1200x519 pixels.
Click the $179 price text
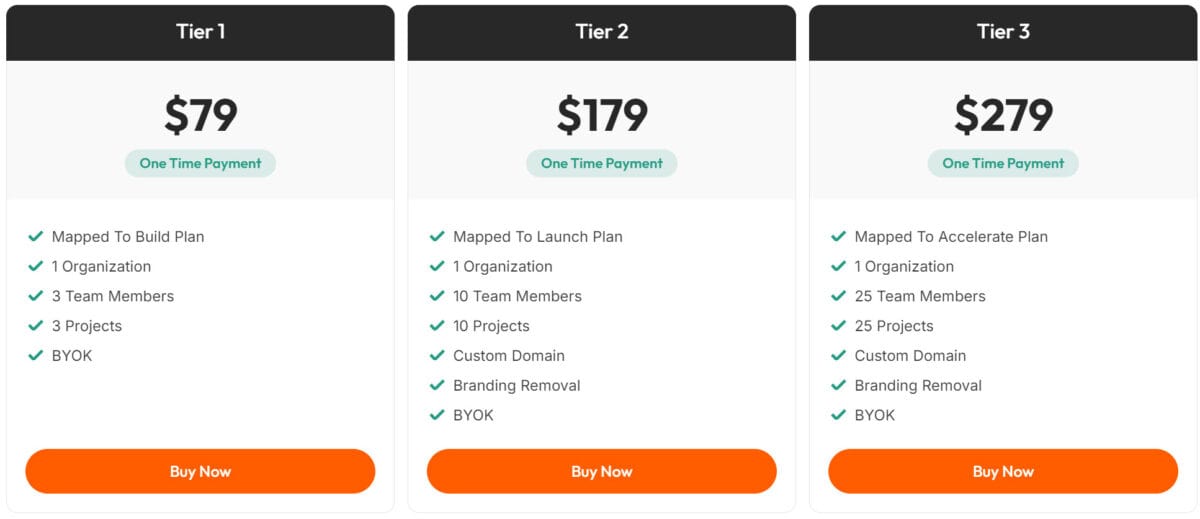(x=602, y=115)
